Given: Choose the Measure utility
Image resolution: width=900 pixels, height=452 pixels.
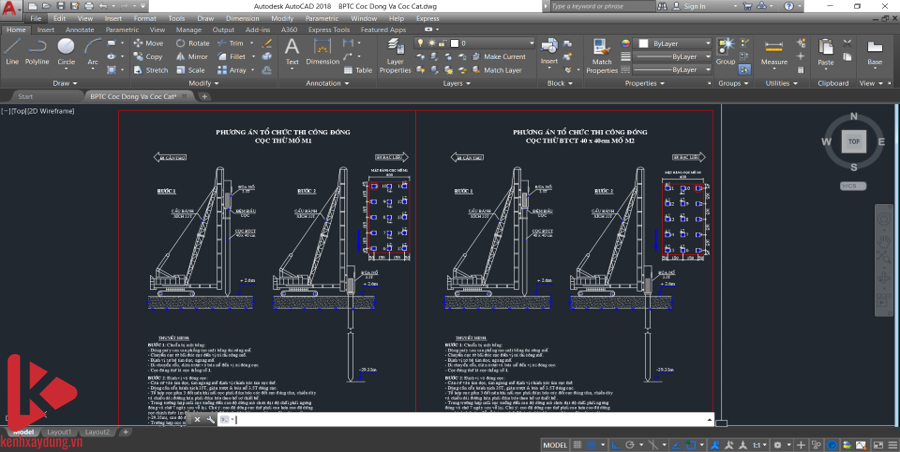Looking at the screenshot, I should click(774, 50).
